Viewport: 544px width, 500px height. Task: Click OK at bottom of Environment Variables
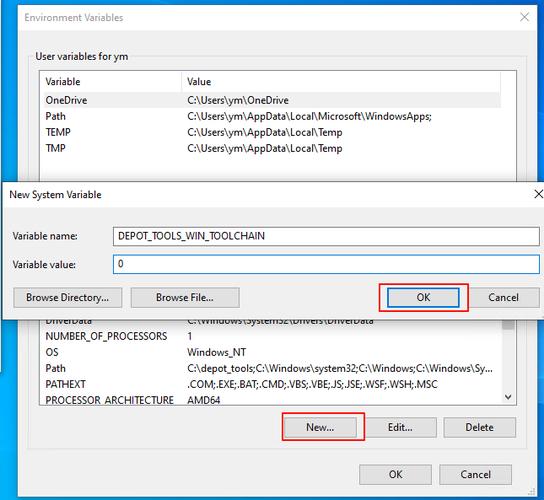coord(396,474)
